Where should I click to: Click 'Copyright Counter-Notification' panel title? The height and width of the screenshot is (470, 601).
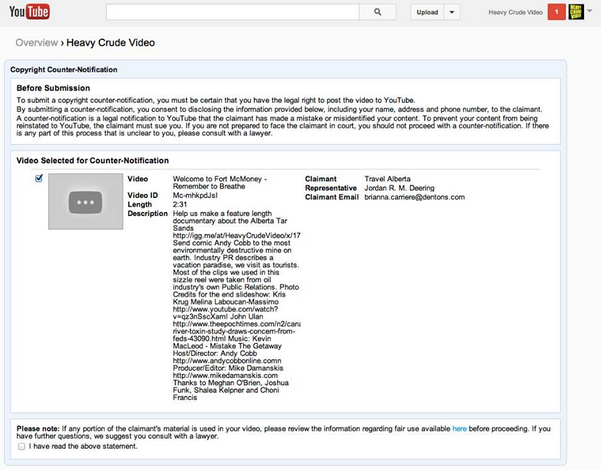coord(64,69)
